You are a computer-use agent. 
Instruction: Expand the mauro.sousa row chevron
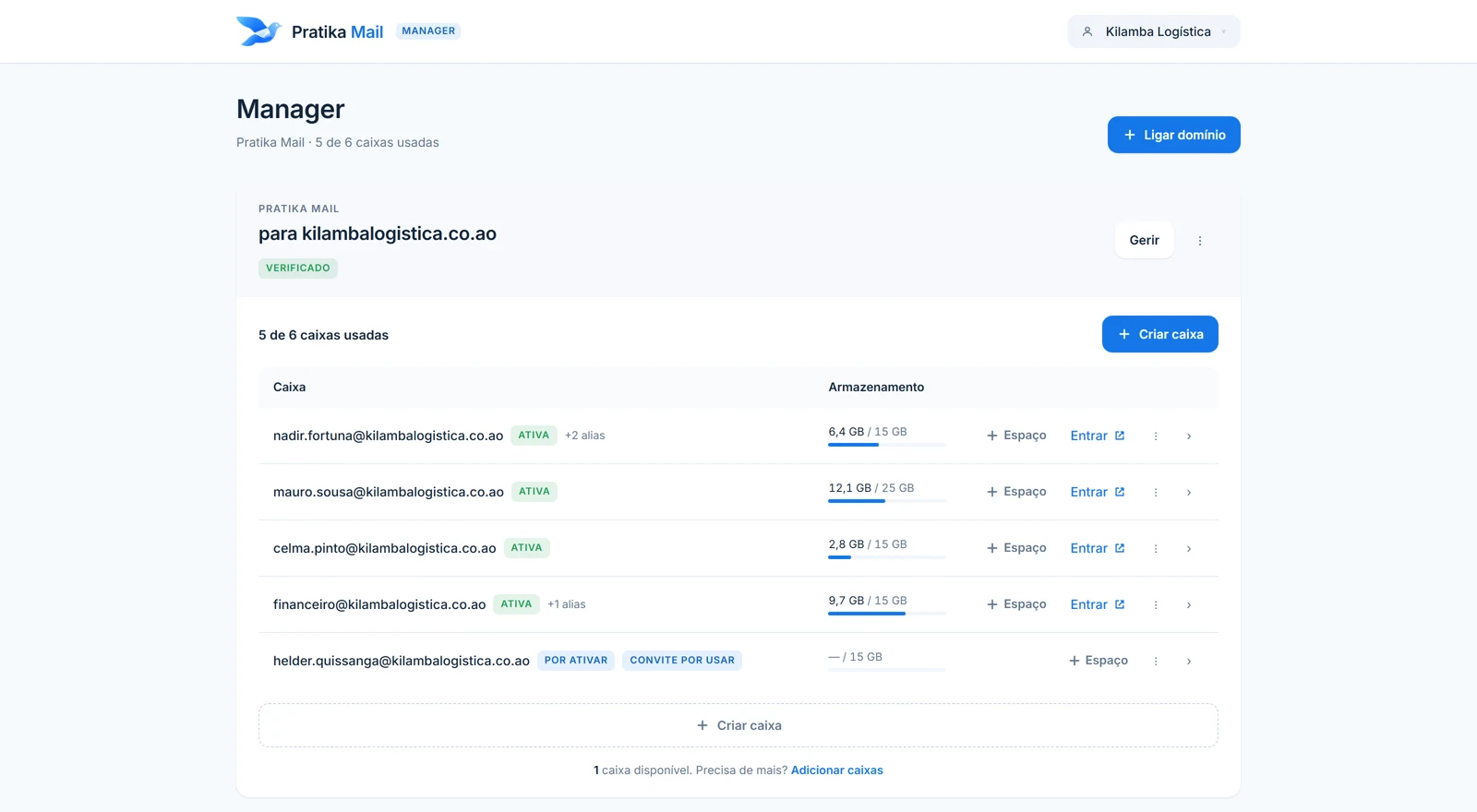click(x=1188, y=492)
